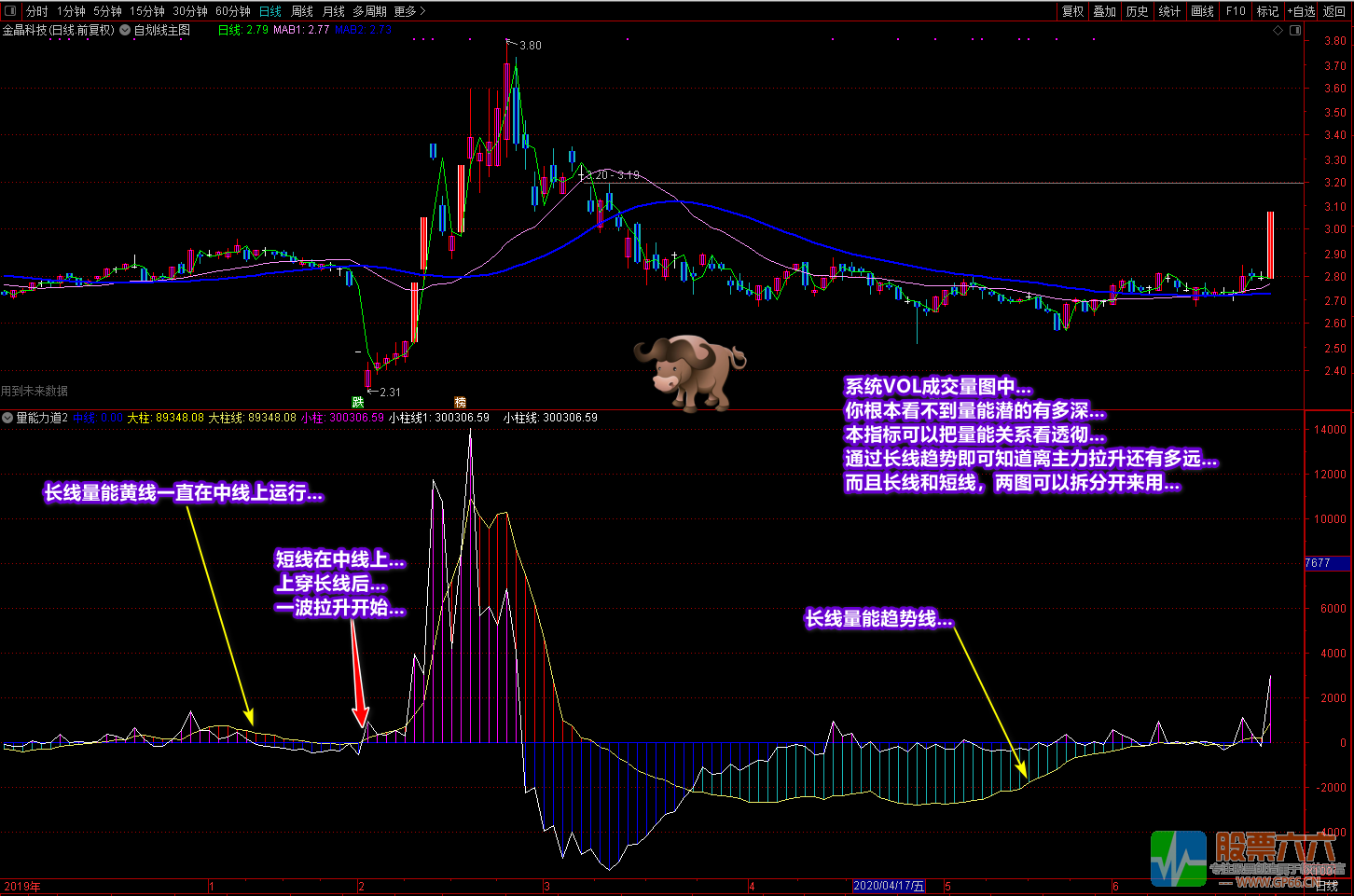
Task: Click the bull mascot image
Action: (x=690, y=372)
